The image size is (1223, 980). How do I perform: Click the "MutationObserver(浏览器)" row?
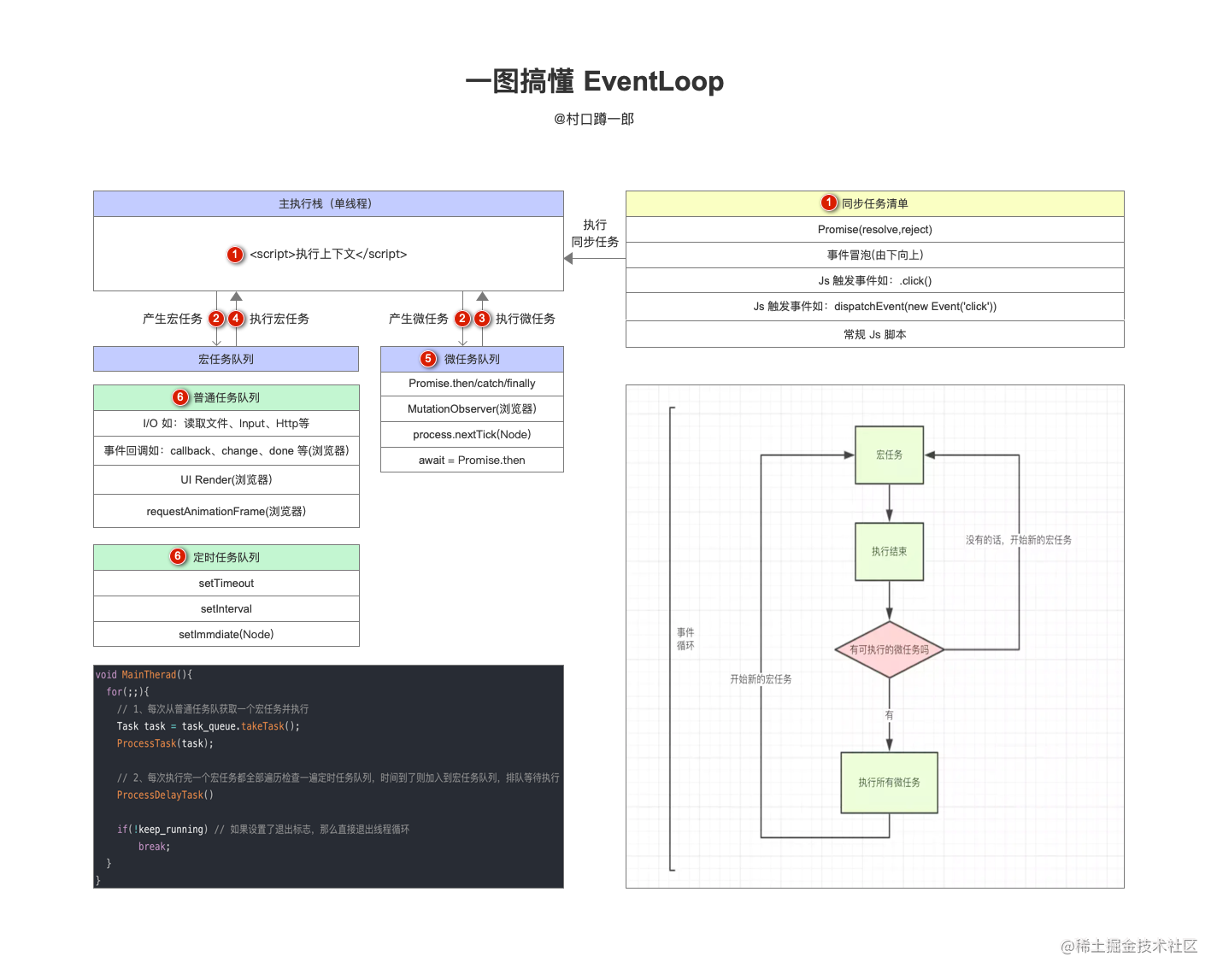[x=472, y=409]
